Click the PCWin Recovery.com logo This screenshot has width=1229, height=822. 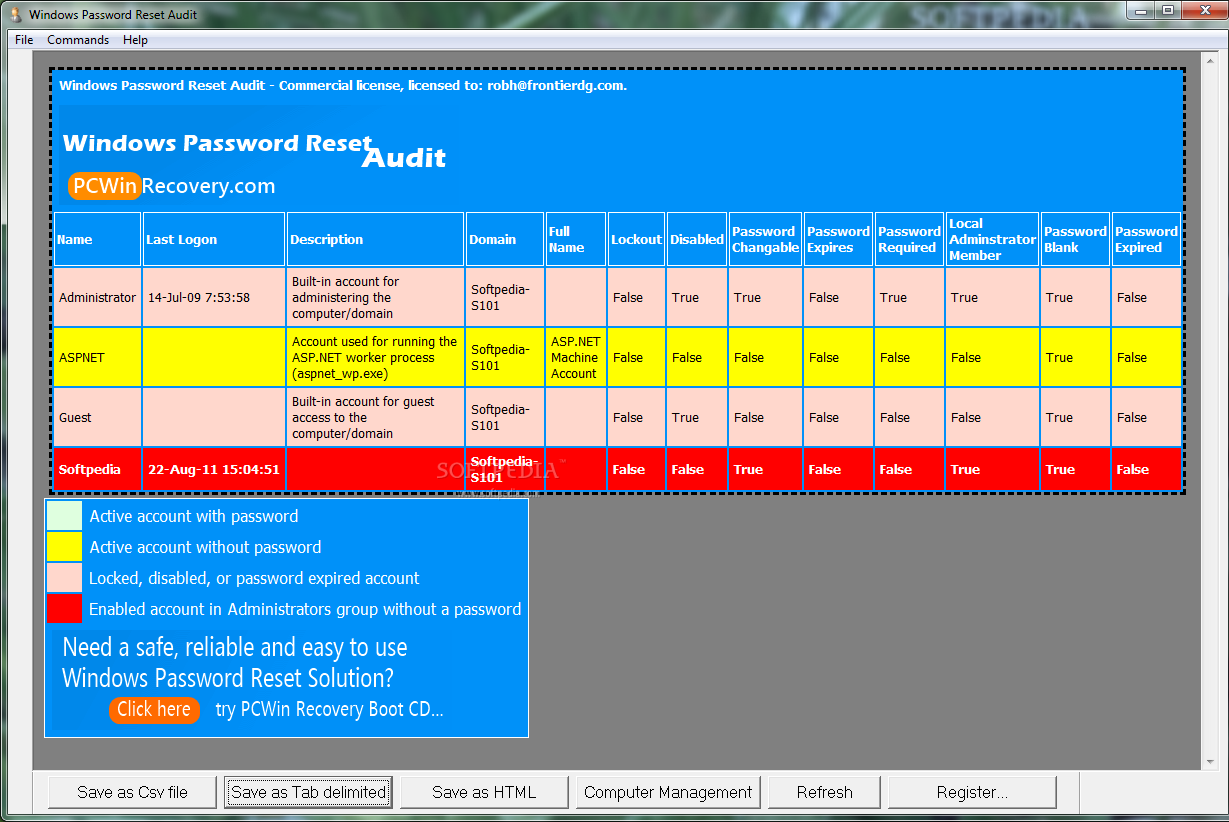point(171,186)
